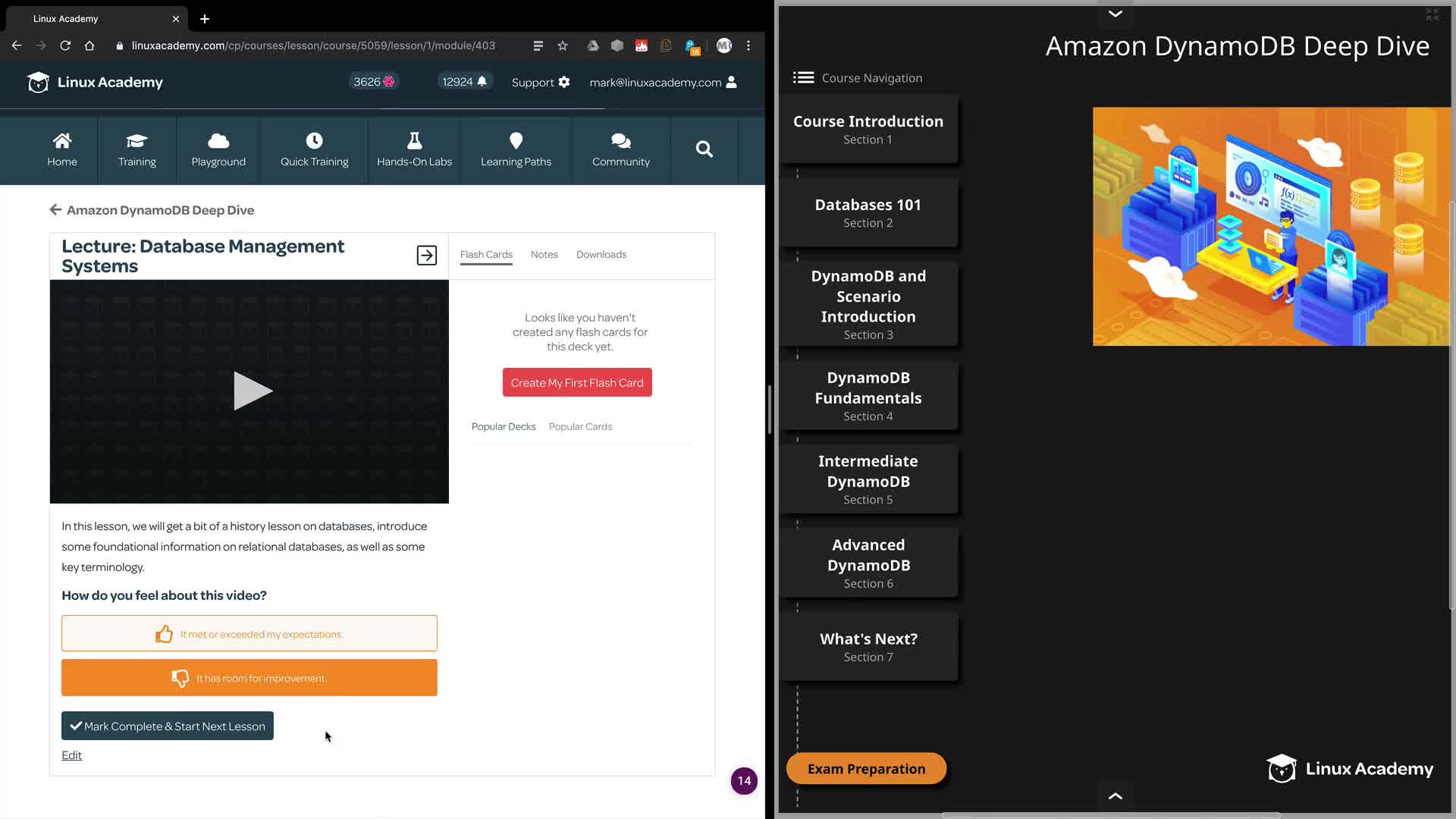1456x819 pixels.
Task: Bookmark page with the star icon
Action: (x=563, y=45)
